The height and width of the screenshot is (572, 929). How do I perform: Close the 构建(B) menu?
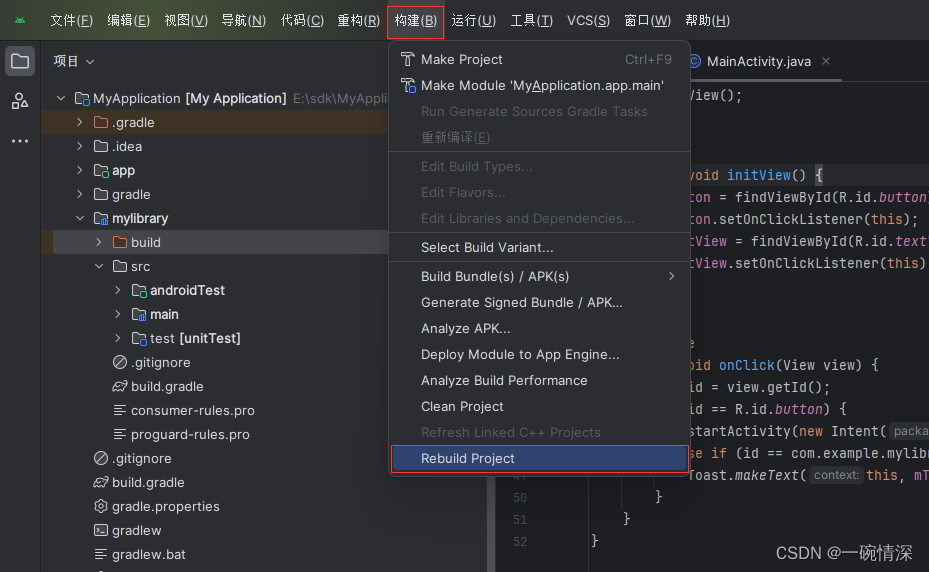click(x=416, y=21)
